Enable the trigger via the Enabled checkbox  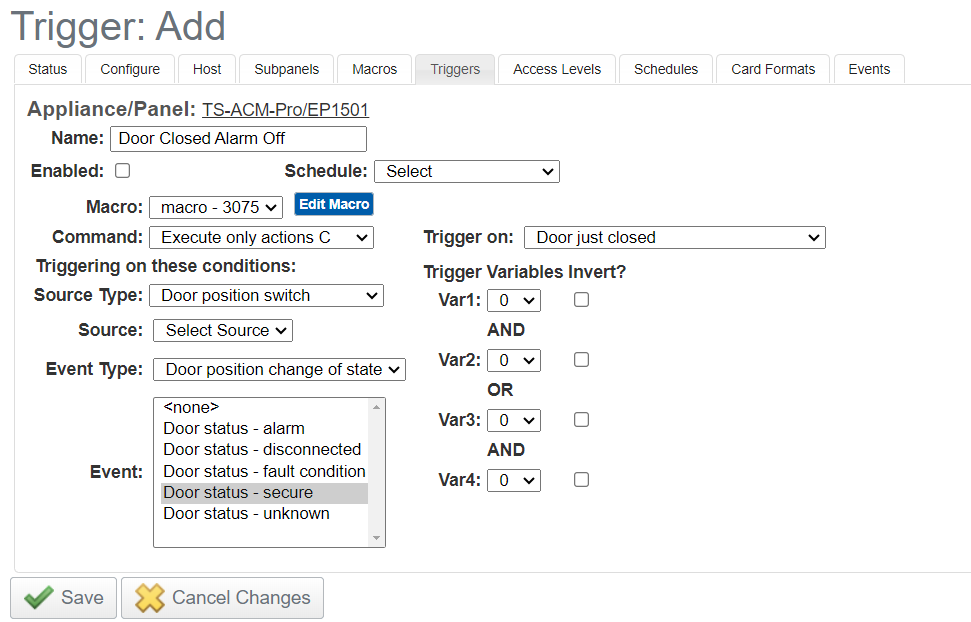(122, 170)
